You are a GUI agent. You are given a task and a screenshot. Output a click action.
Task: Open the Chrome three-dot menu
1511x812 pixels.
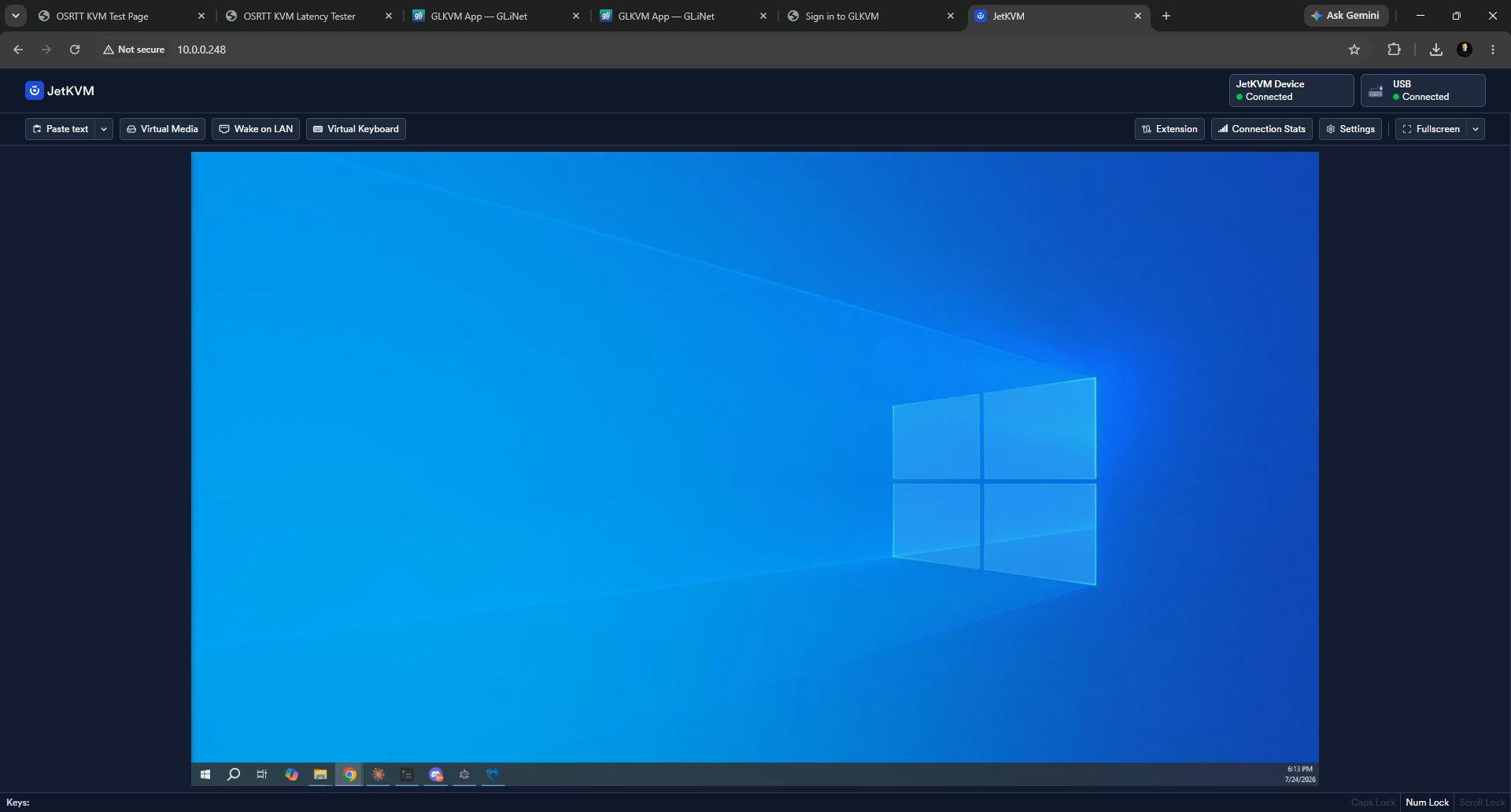(1493, 50)
